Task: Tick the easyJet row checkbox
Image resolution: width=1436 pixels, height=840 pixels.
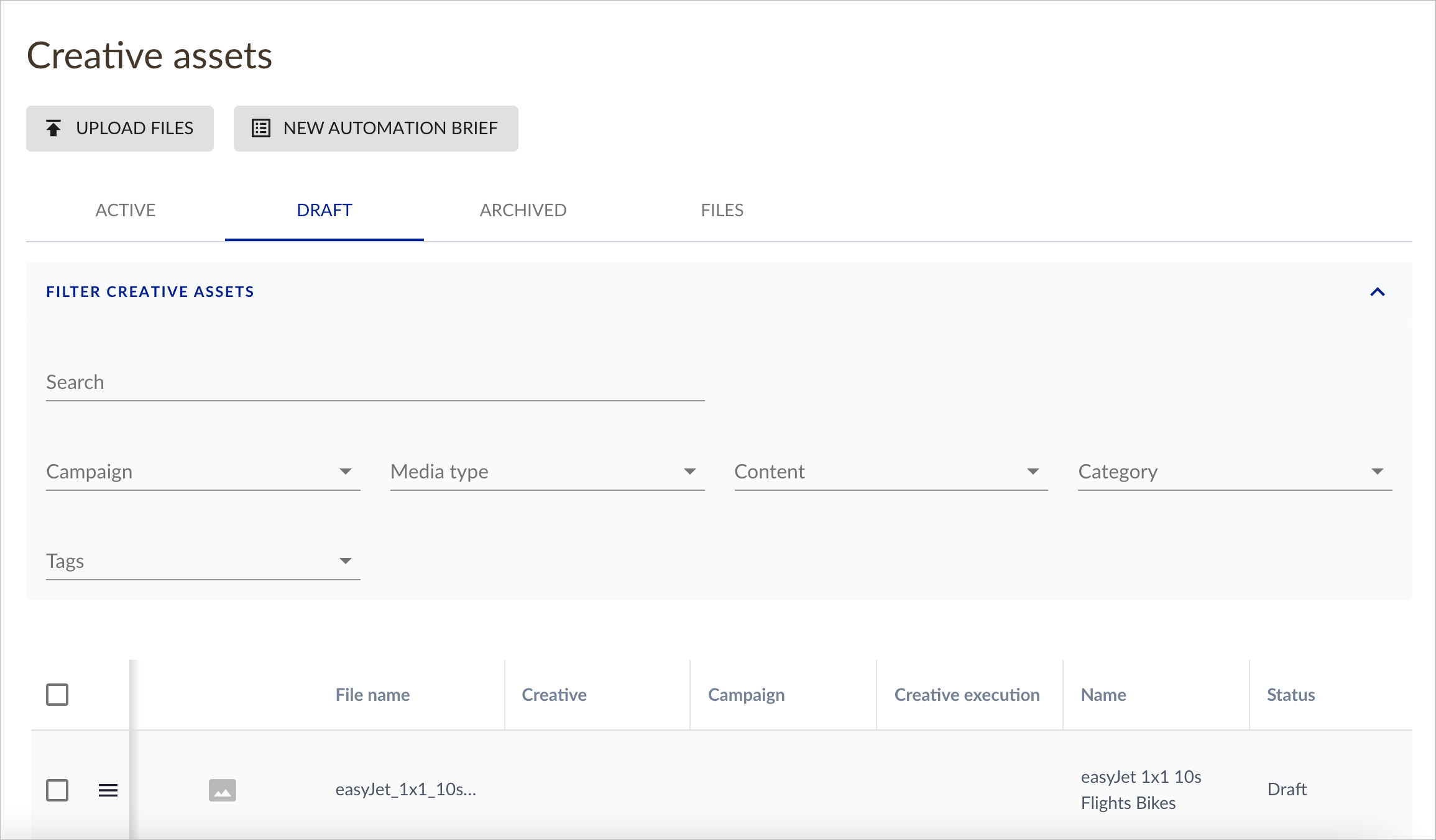Action: [57, 790]
